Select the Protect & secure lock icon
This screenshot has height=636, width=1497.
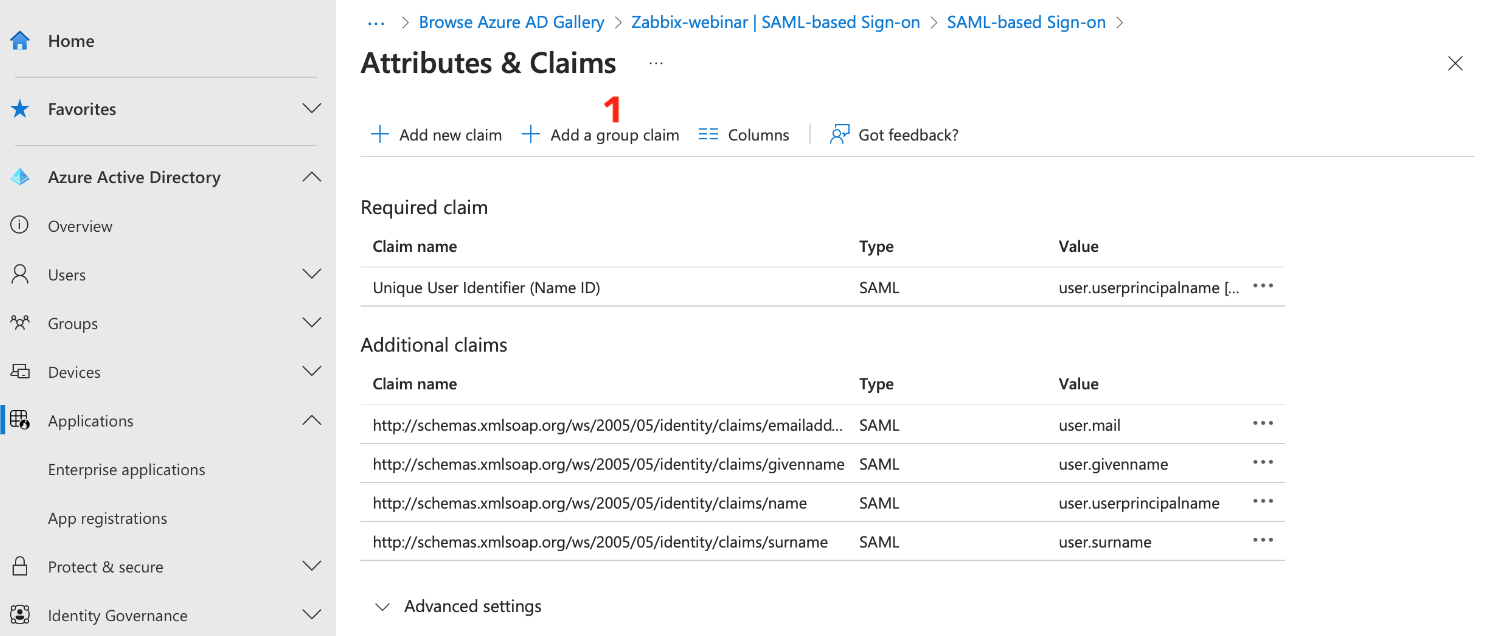coord(20,566)
